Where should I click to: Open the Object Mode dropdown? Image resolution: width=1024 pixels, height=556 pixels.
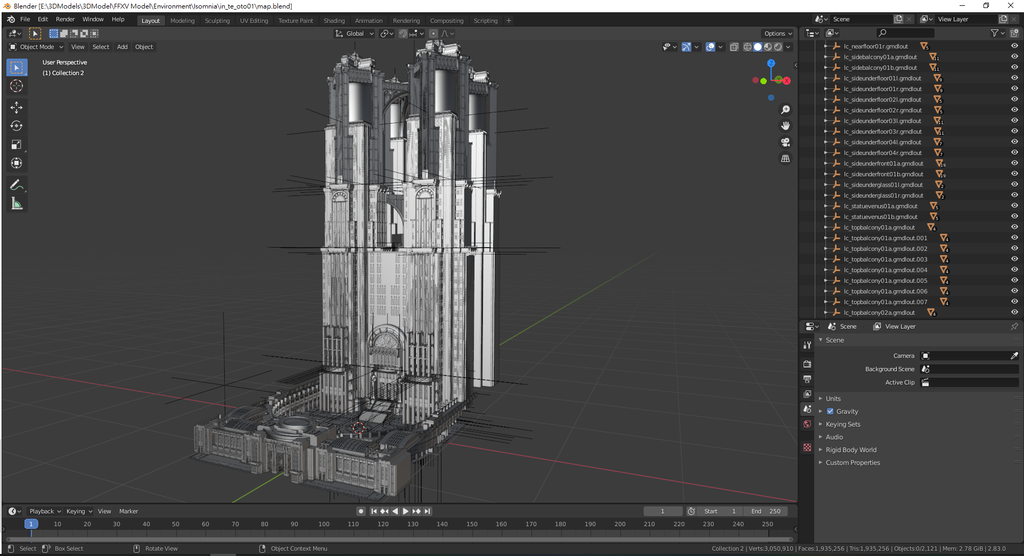point(36,47)
